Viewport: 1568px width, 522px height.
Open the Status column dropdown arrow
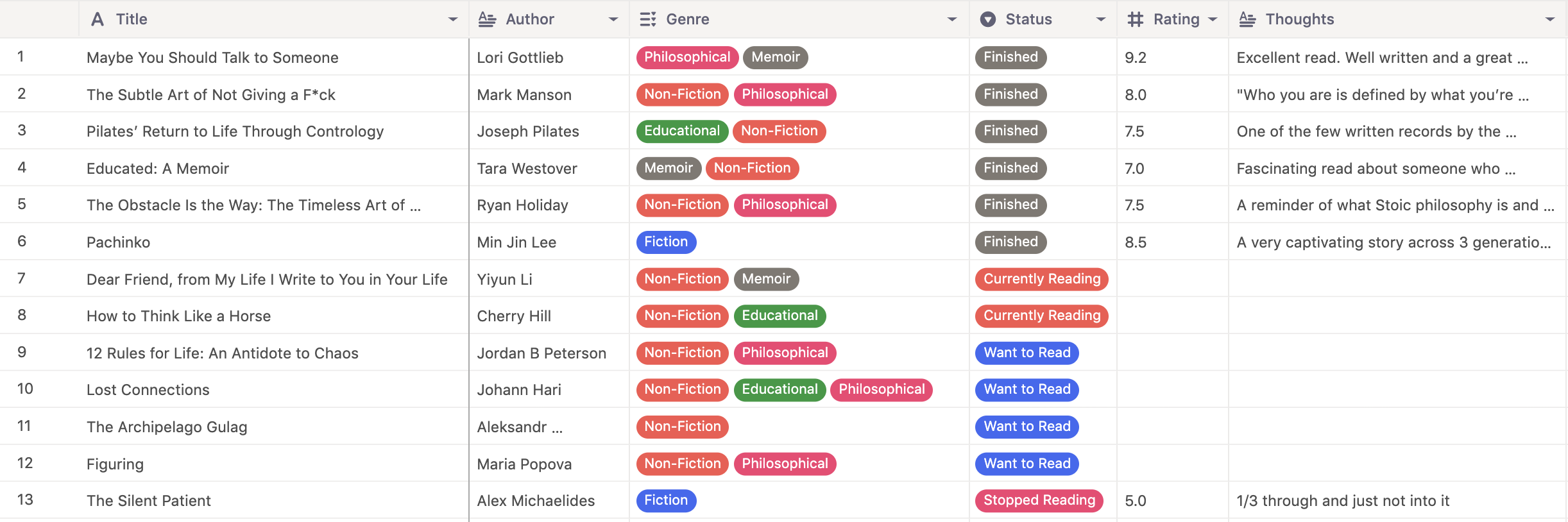1101,19
